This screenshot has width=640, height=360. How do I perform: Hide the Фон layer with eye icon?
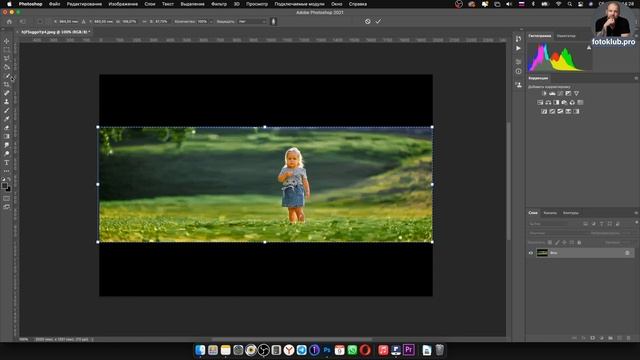[531, 253]
